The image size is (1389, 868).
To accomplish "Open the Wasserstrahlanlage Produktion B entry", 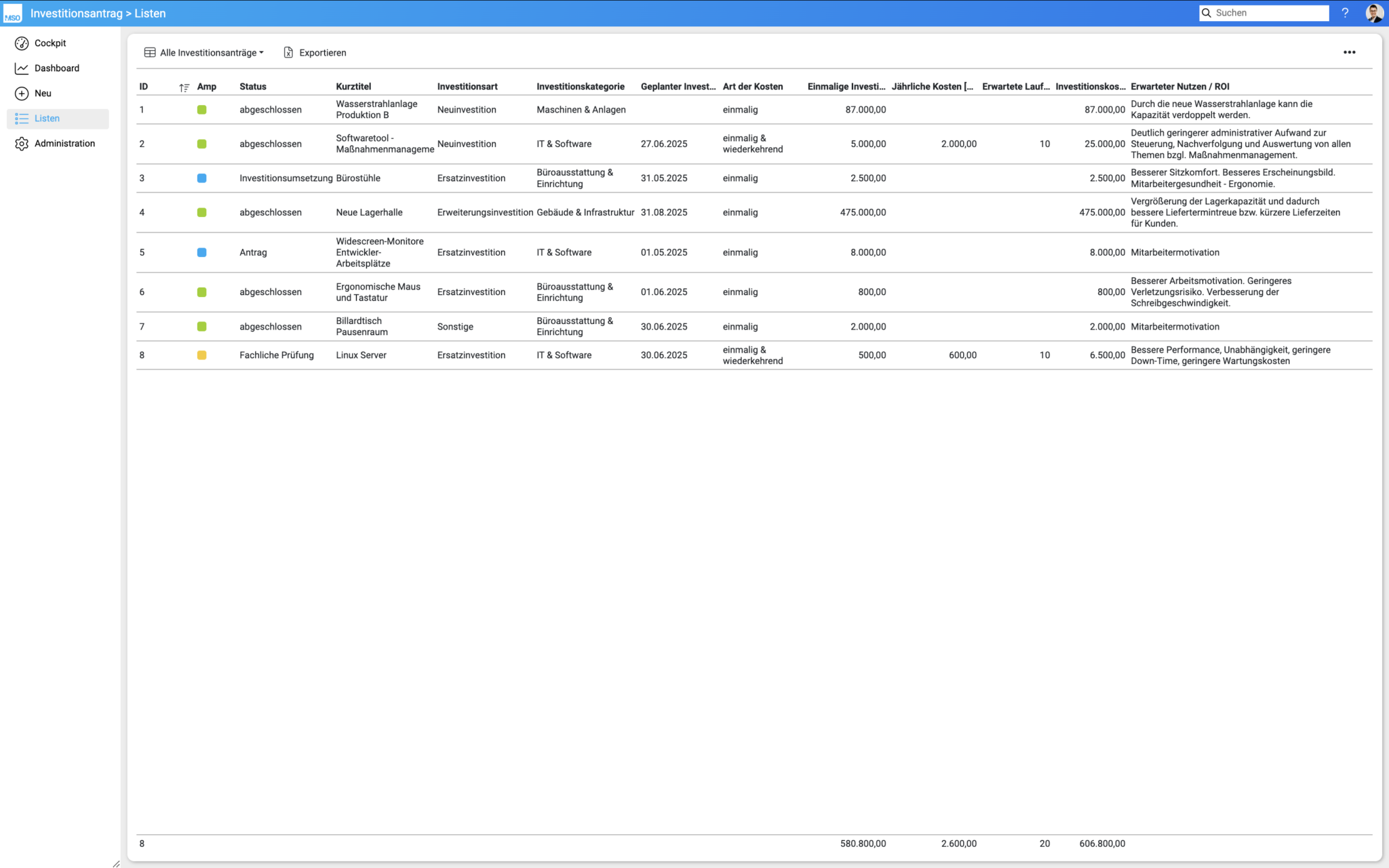I will point(376,110).
